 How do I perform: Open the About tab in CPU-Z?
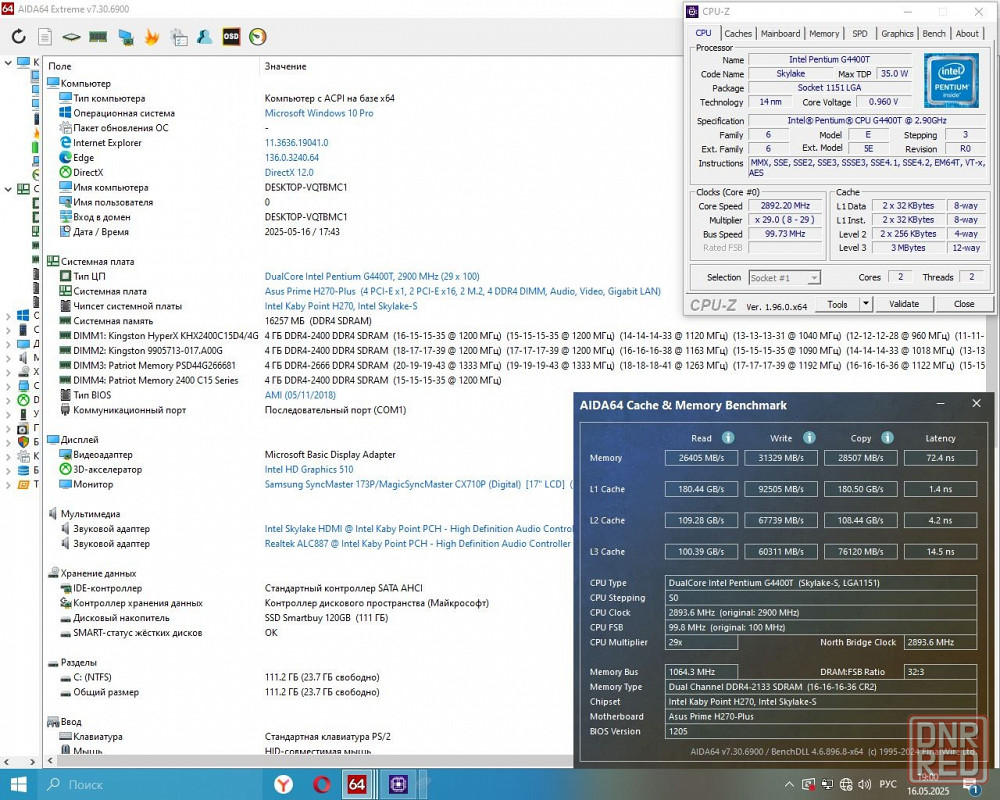pyautogui.click(x=967, y=33)
